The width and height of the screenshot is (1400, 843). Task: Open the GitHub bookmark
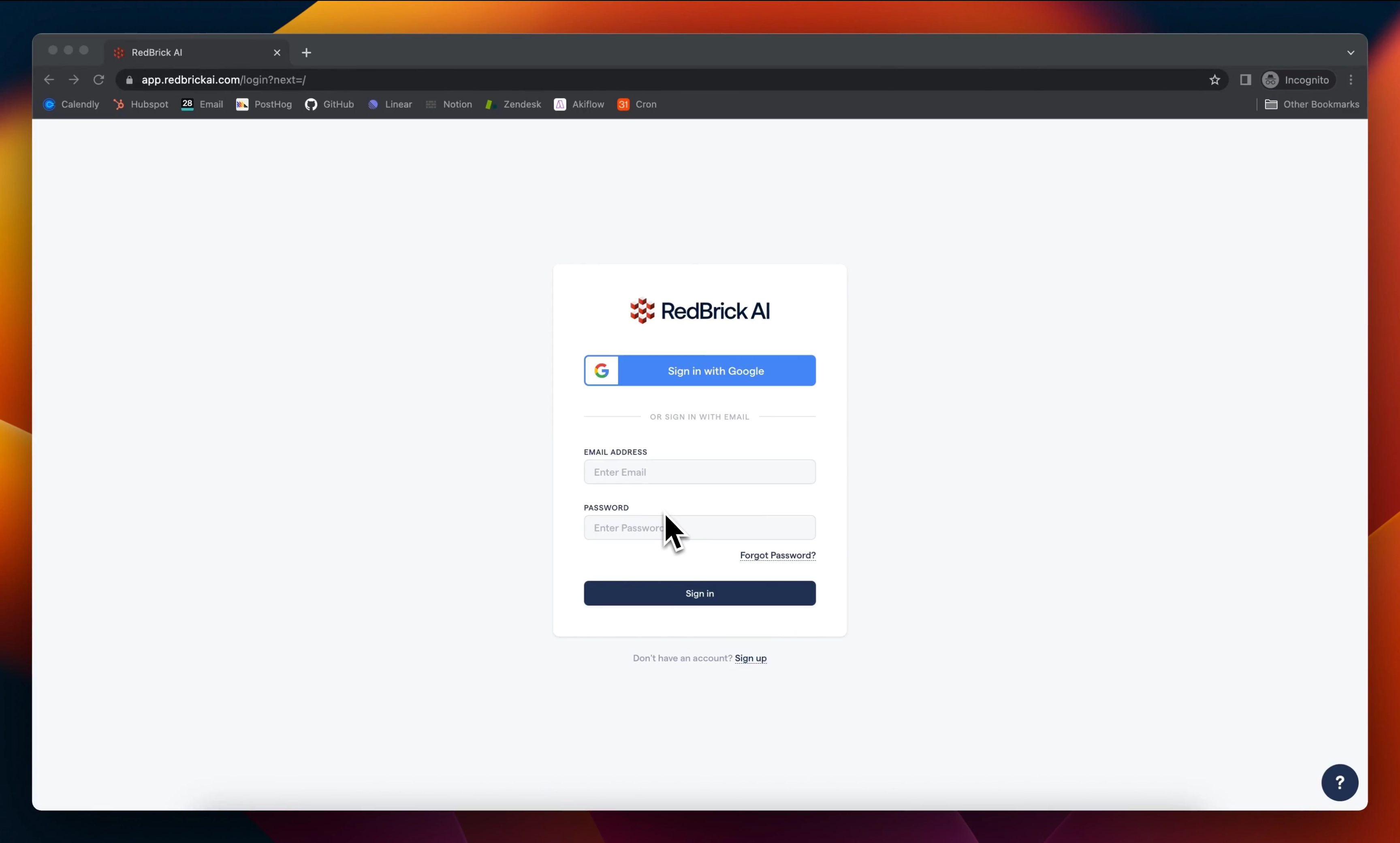330,104
